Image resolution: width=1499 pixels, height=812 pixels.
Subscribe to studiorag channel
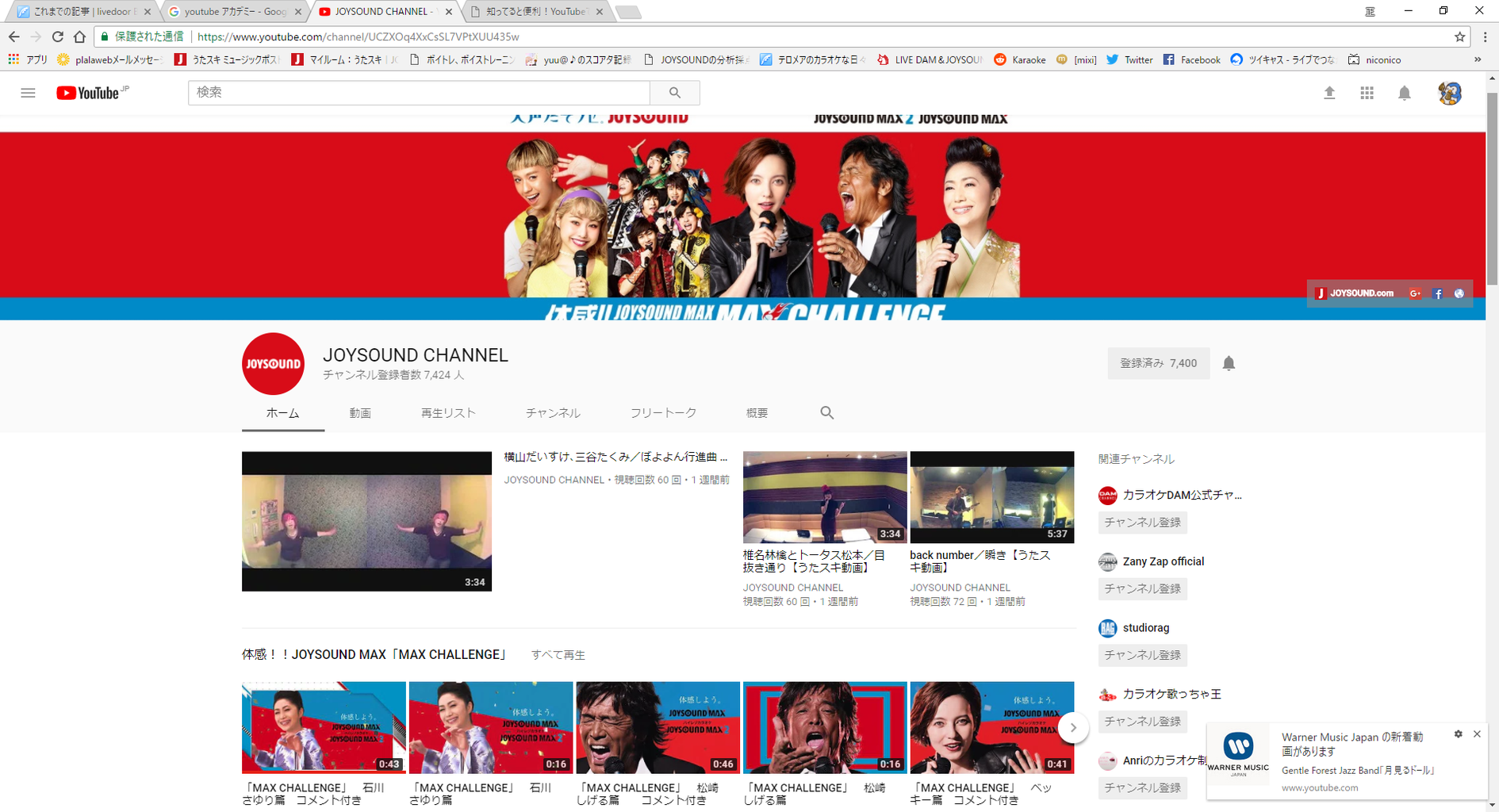(x=1142, y=655)
